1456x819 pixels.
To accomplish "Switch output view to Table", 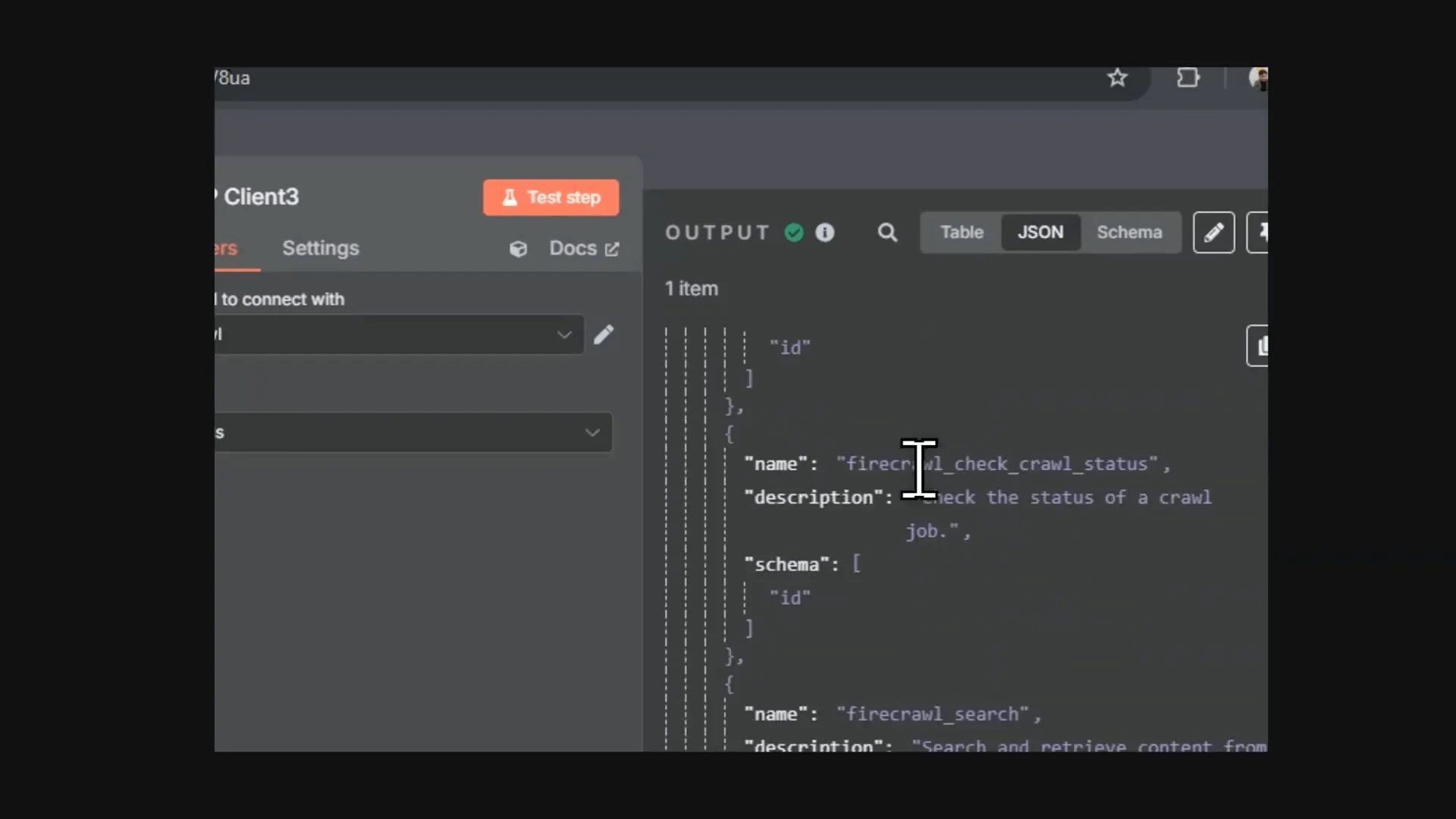I will 962,232.
